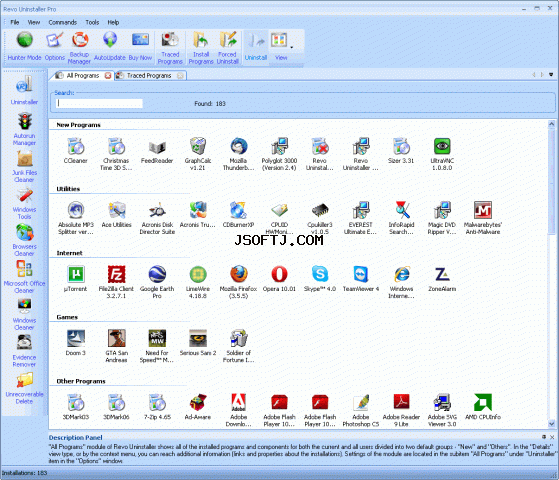559x480 pixels.
Task: Open the Help menu
Action: pos(113,22)
